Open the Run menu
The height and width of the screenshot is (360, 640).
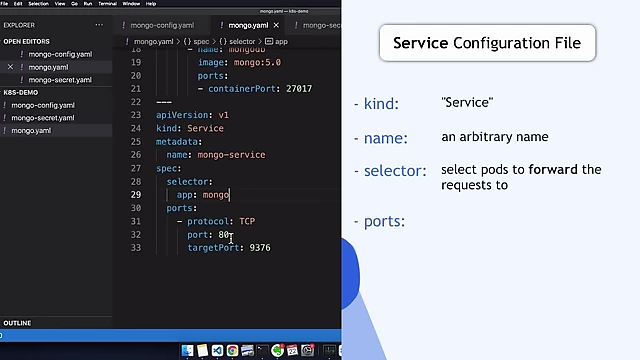[88, 4]
